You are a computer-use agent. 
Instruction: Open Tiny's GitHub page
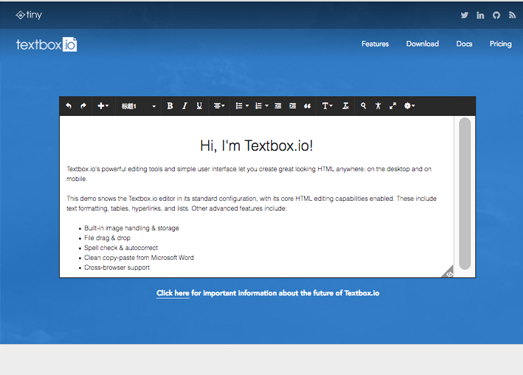(x=496, y=15)
